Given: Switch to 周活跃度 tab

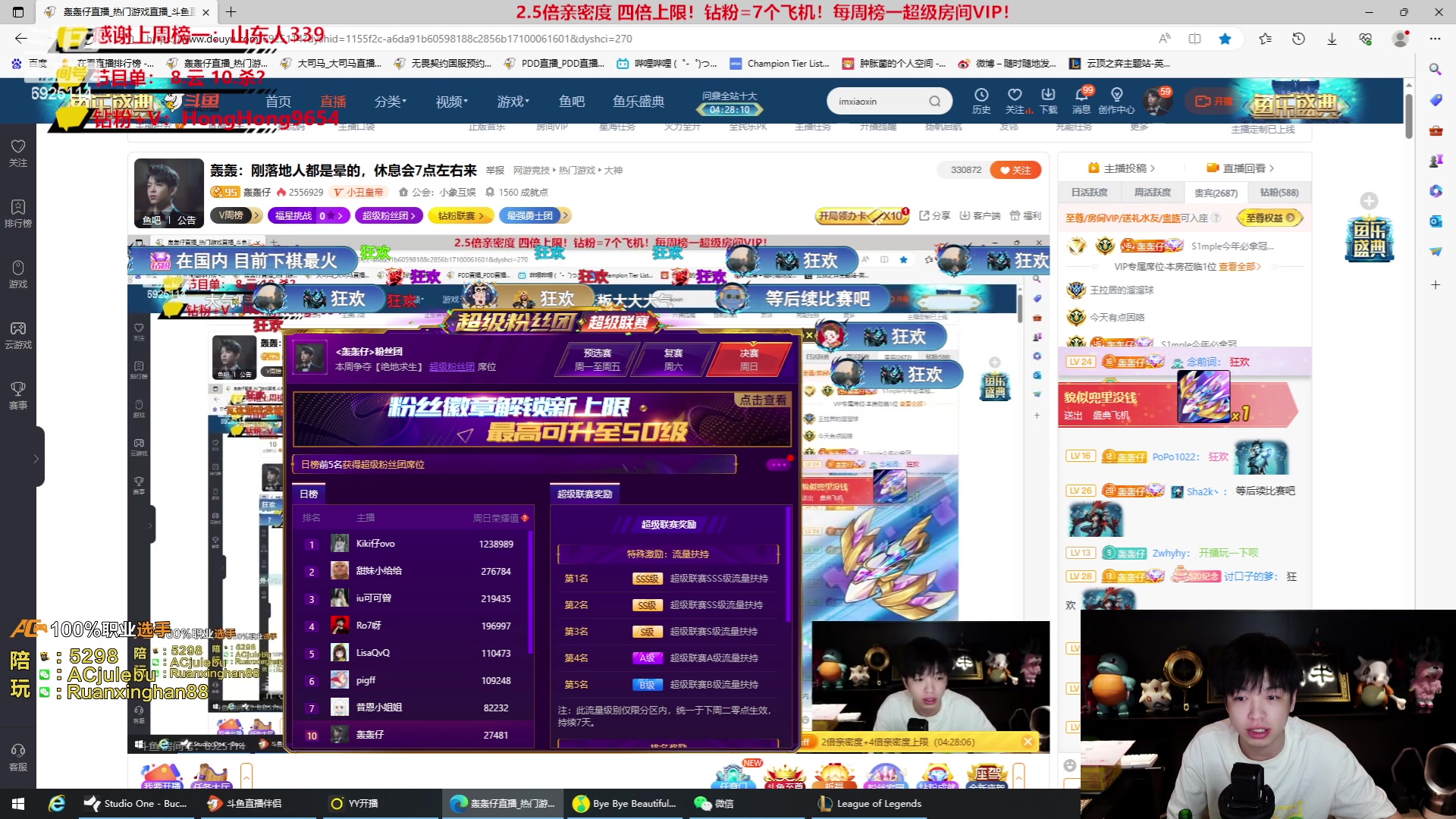Looking at the screenshot, I should click(1153, 193).
